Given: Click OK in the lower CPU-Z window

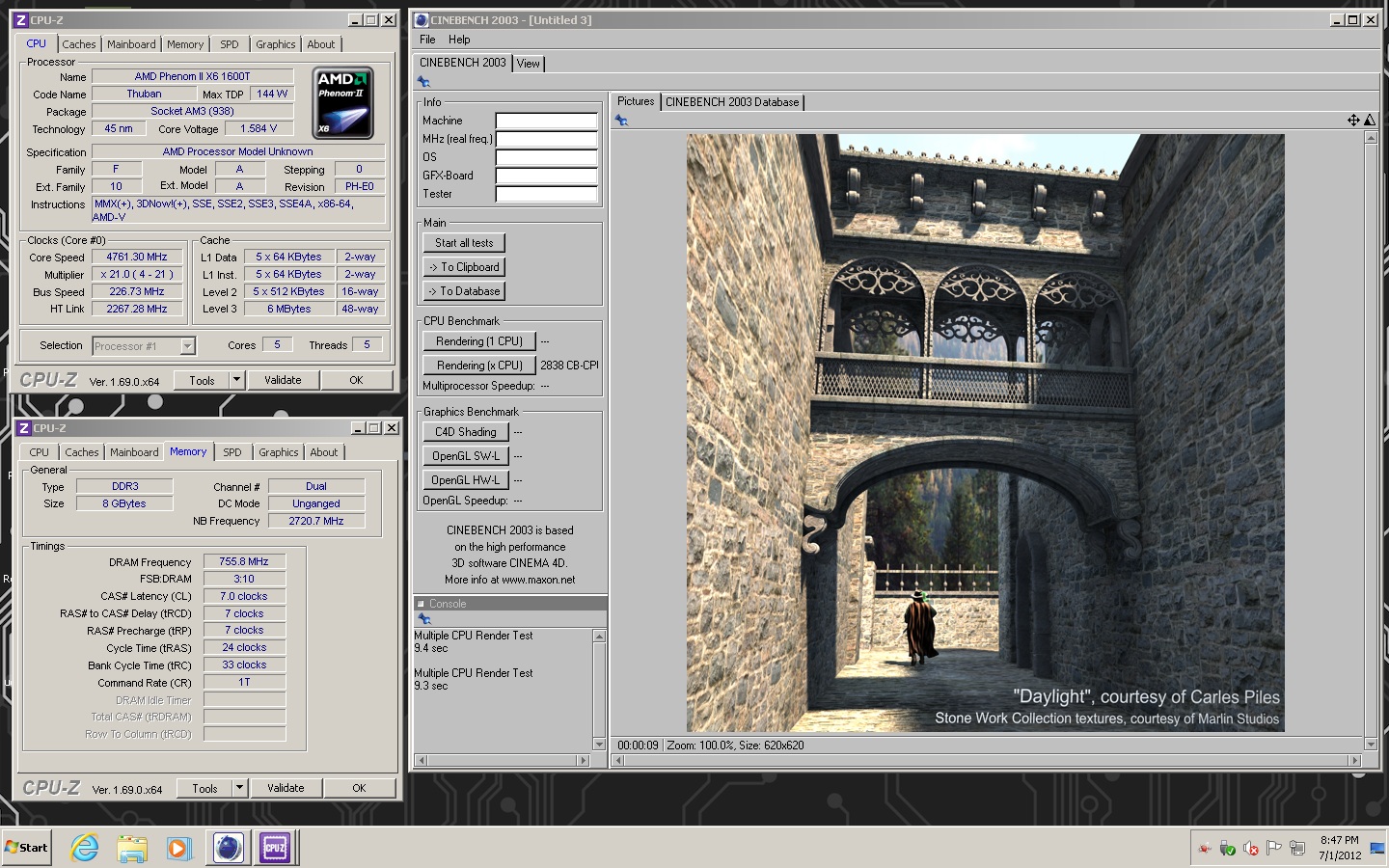Looking at the screenshot, I should click(359, 788).
